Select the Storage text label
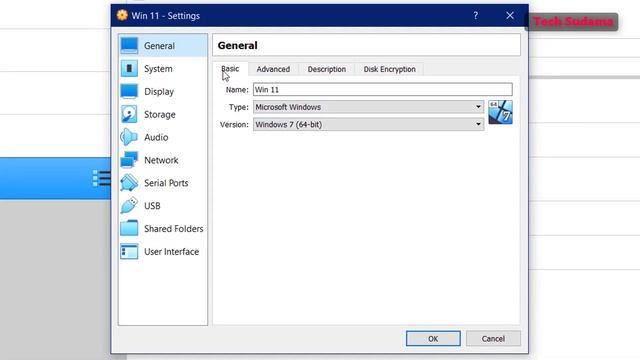 [x=160, y=114]
